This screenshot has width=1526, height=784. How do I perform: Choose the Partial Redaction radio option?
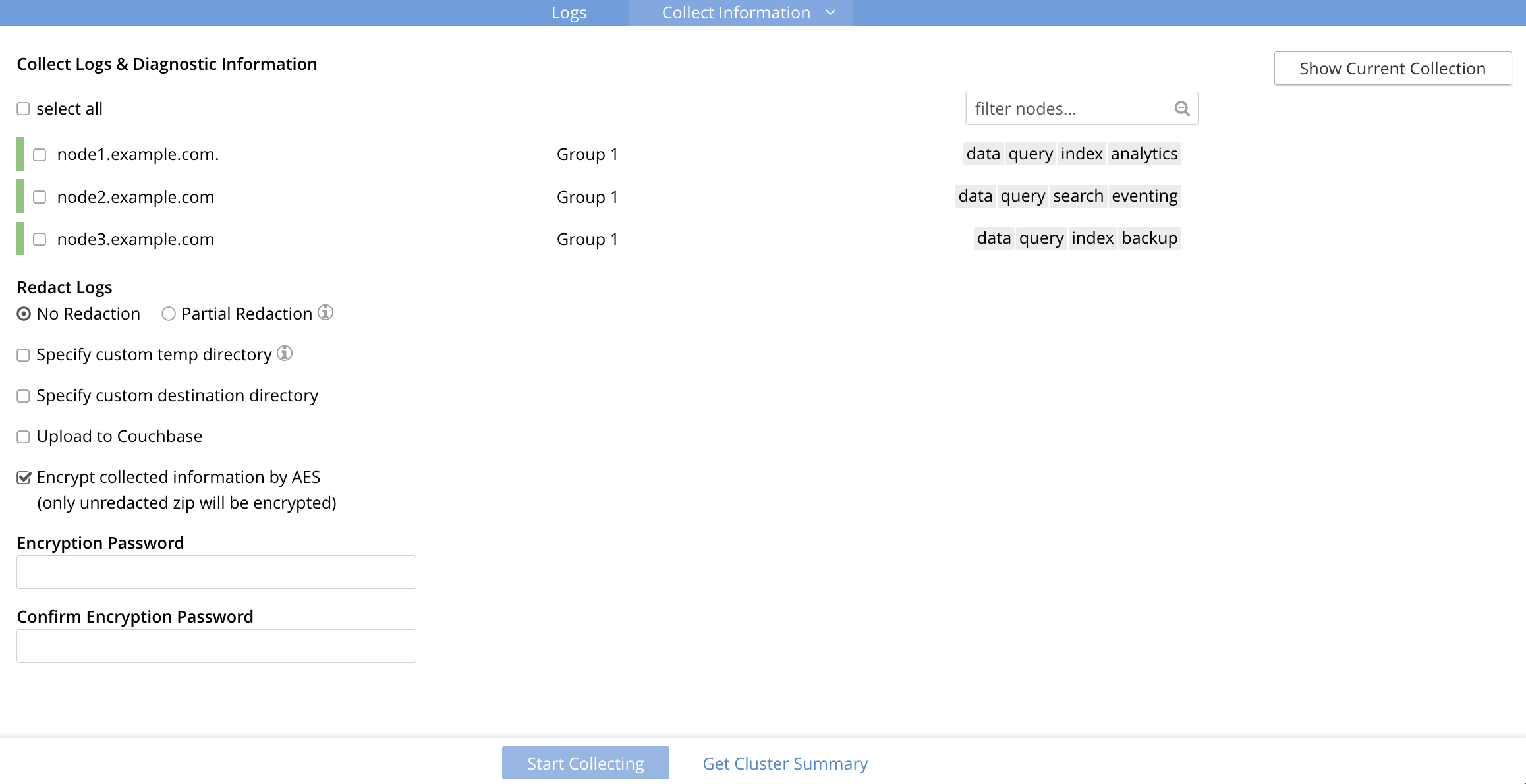pyautogui.click(x=169, y=314)
